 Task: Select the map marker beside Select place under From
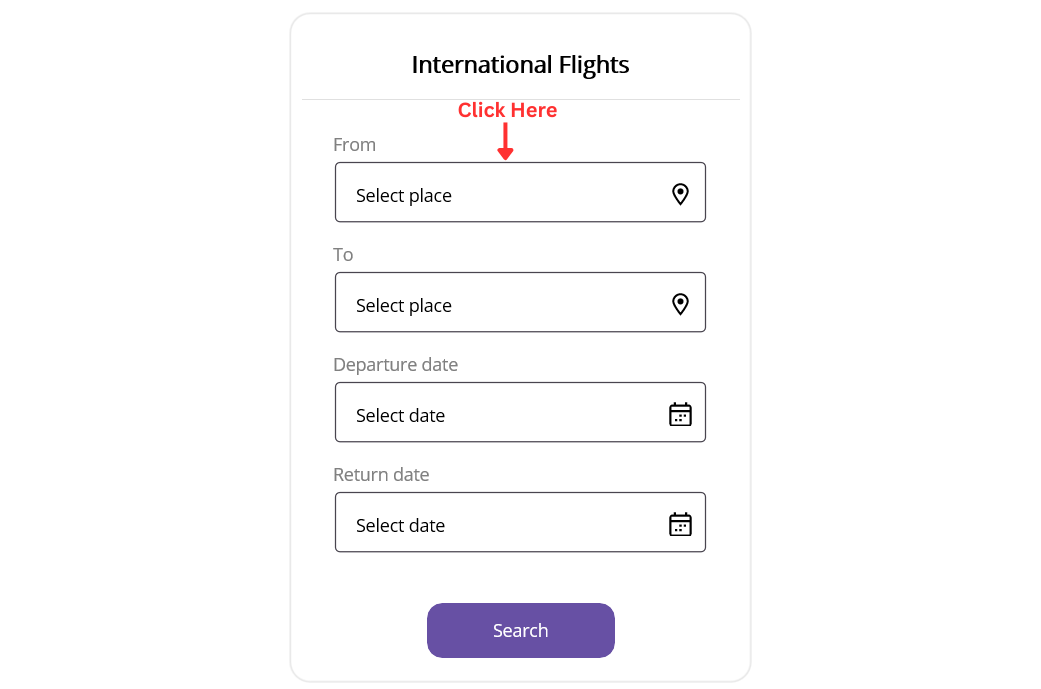[x=680, y=193]
